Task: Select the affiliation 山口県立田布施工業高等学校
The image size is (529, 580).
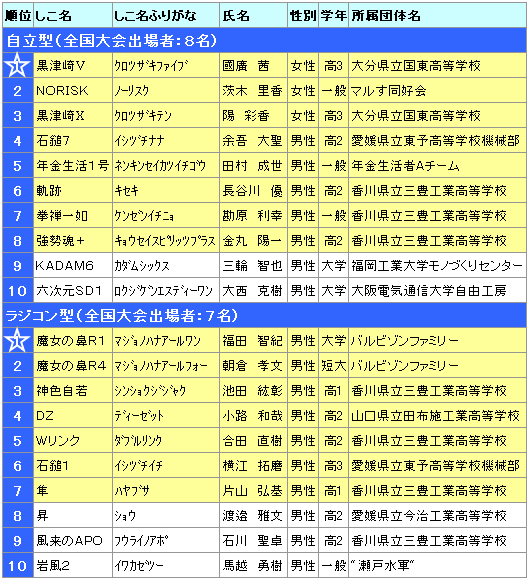Action: 435,415
